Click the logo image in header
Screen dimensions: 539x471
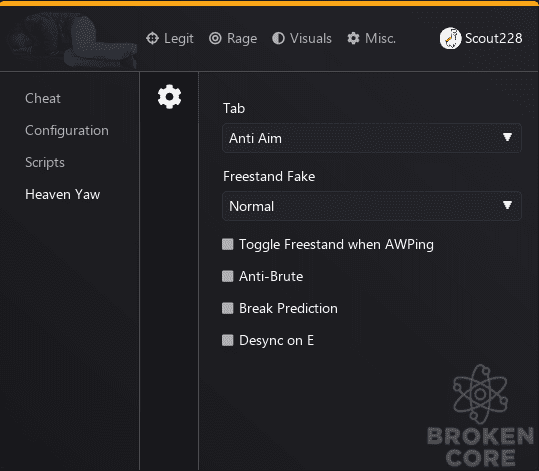pos(73,40)
